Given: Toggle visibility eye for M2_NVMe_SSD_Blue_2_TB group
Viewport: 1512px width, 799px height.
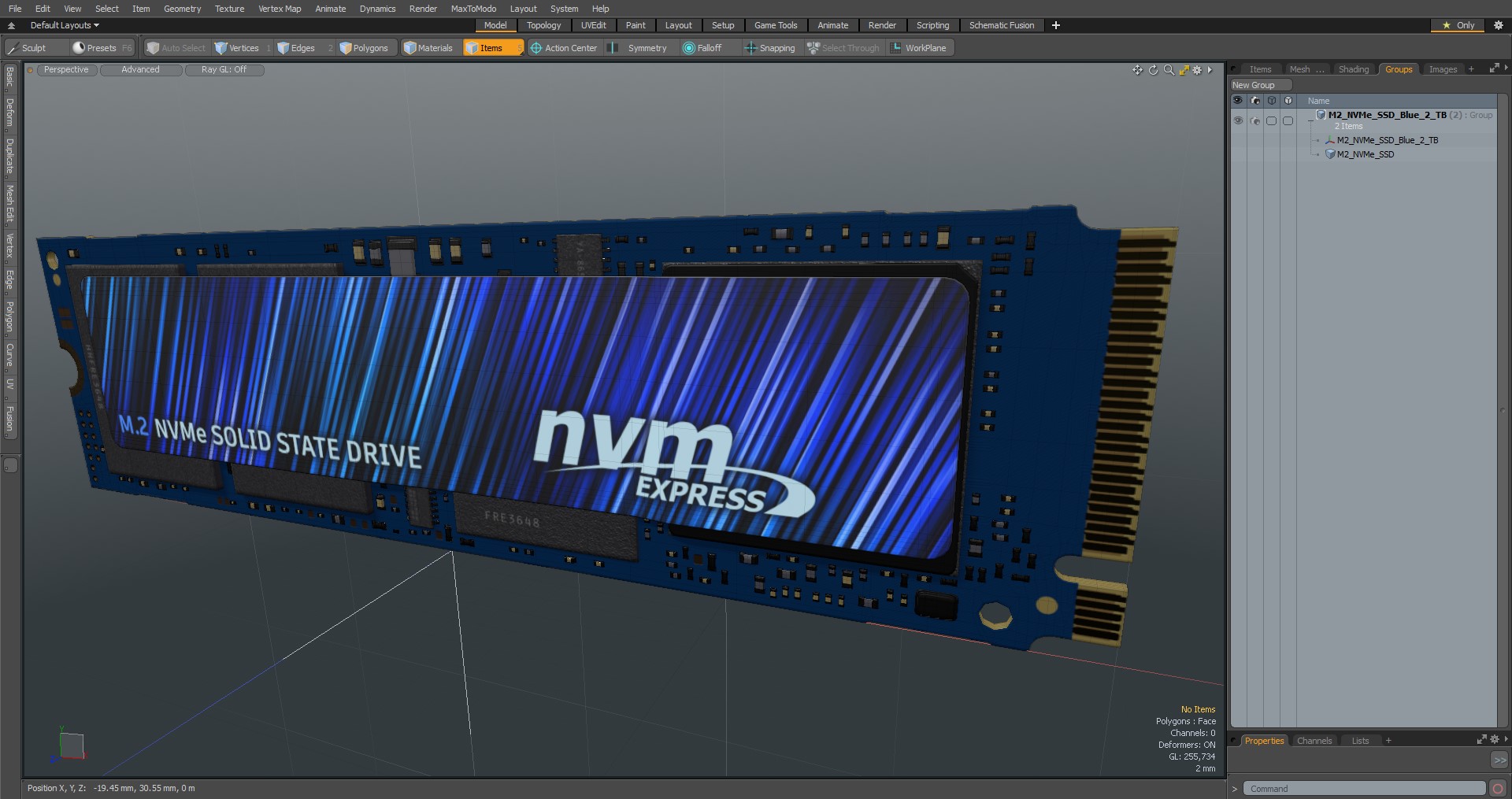Looking at the screenshot, I should tap(1238, 120).
